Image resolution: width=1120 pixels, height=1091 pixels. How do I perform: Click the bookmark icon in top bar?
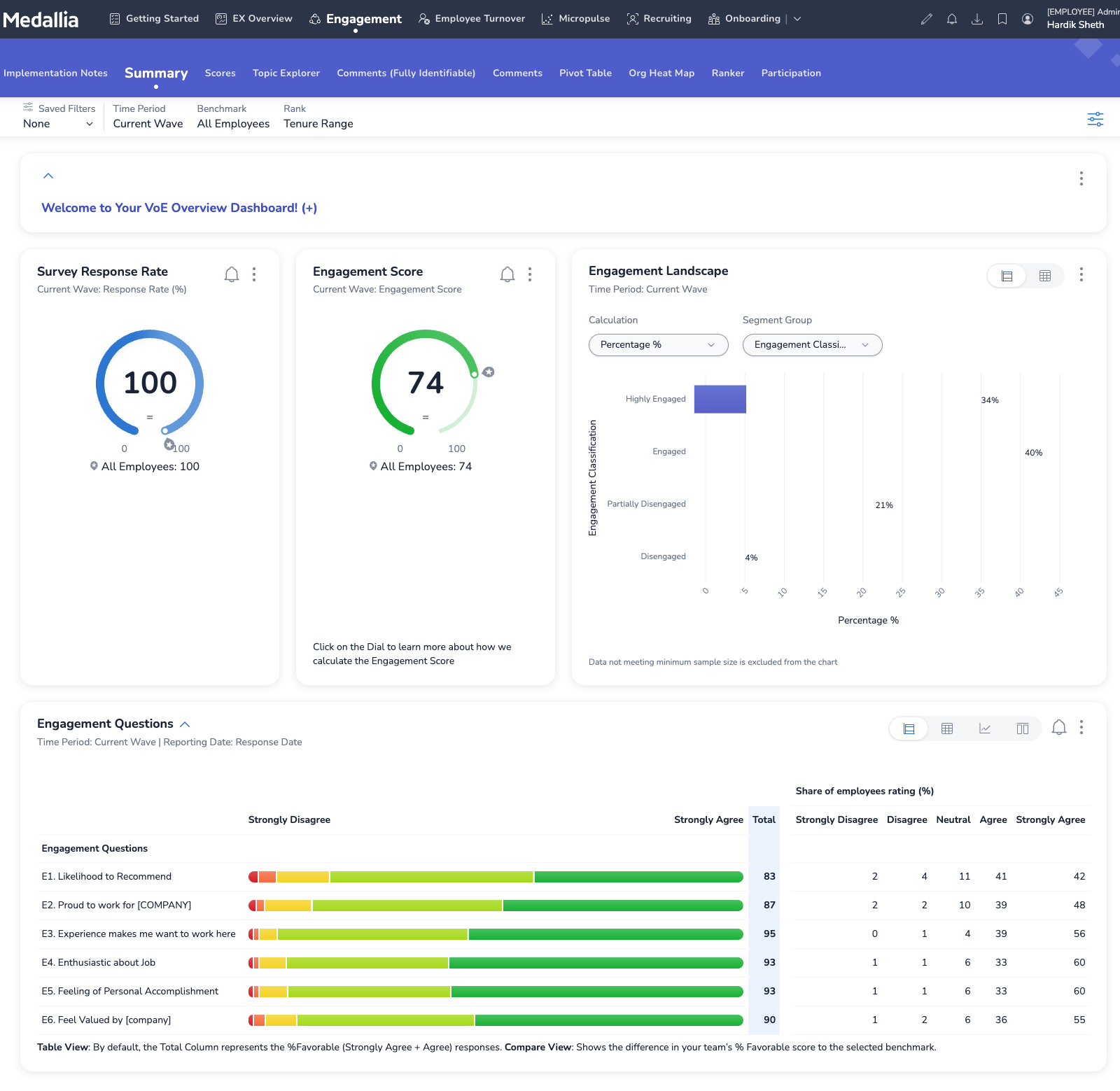click(1002, 19)
